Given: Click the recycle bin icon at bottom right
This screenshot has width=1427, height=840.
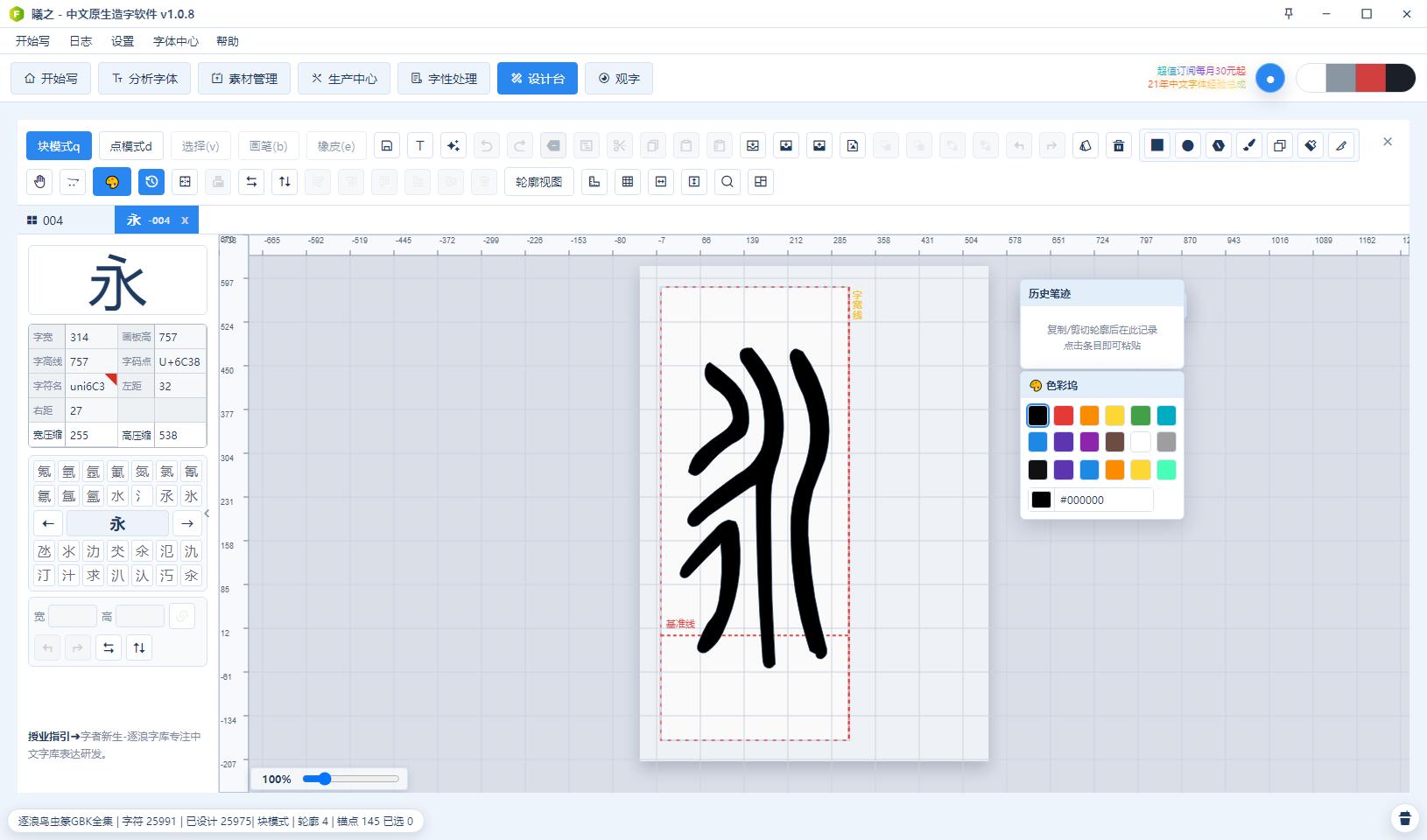Looking at the screenshot, I should tap(1405, 818).
